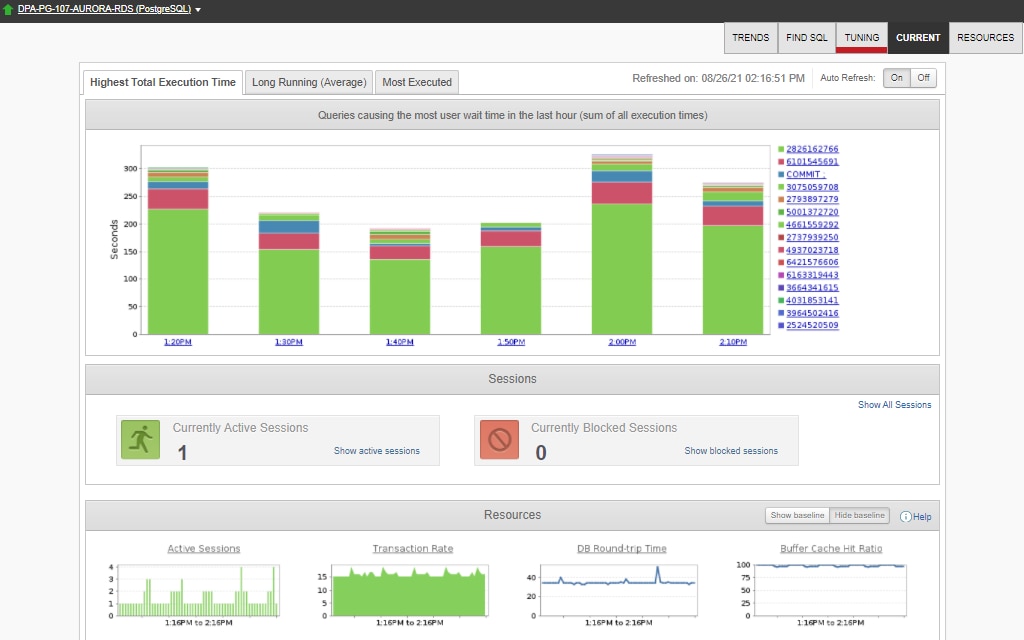
Task: Click the Hide baseline button
Action: pyautogui.click(x=862, y=515)
